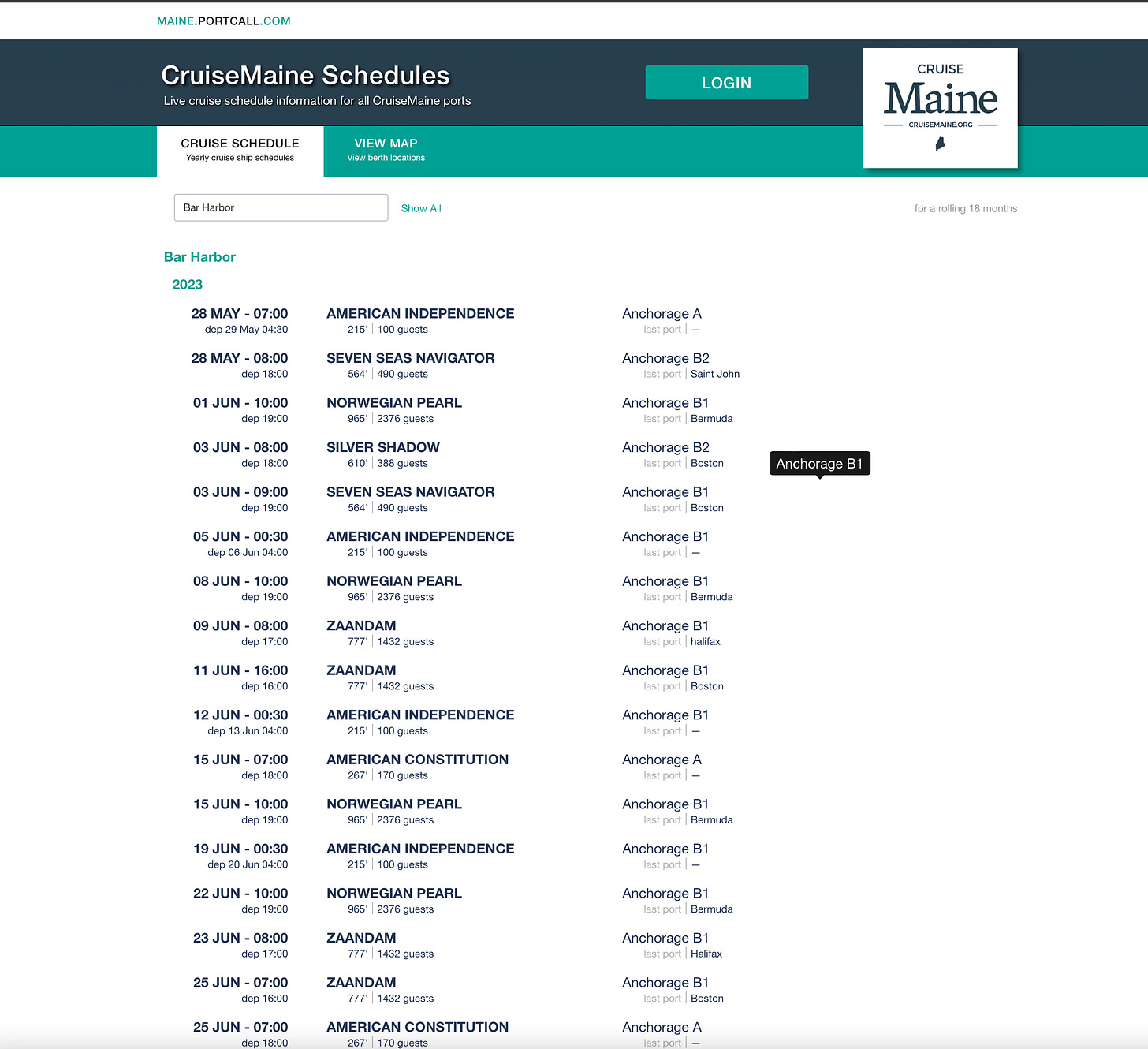The image size is (1148, 1049).
Task: Open American Independence on 28 May
Action: 420,313
